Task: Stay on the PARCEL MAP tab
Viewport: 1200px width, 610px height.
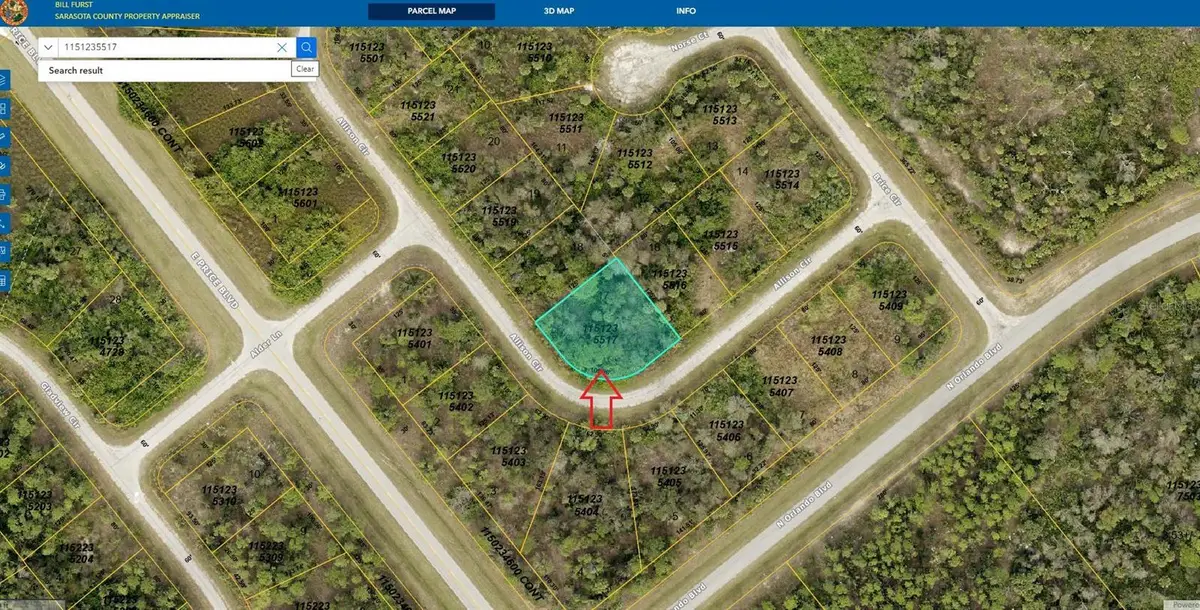Action: click(x=432, y=10)
